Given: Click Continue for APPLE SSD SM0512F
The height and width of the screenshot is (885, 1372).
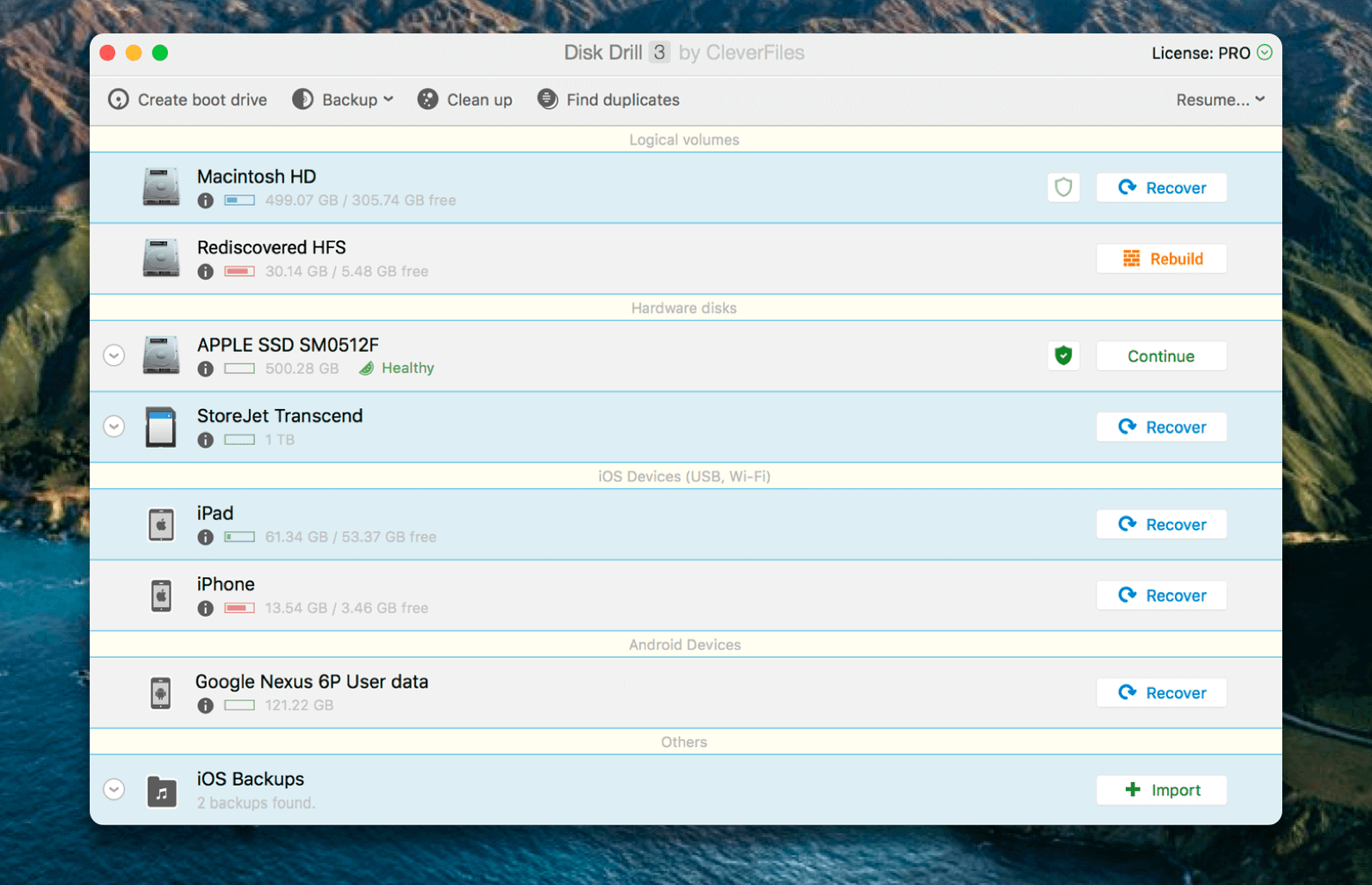Looking at the screenshot, I should tap(1161, 356).
